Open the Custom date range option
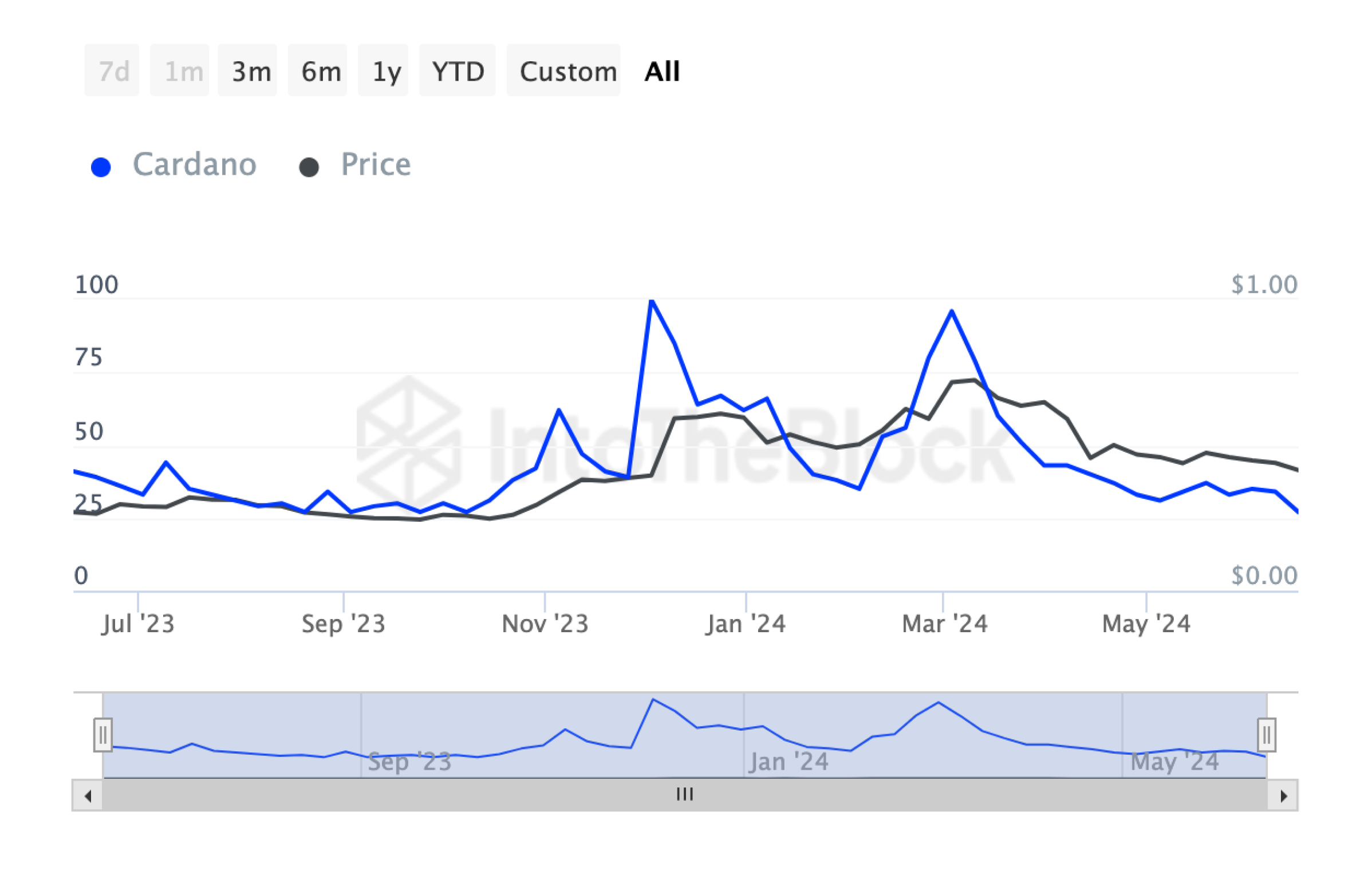The height and width of the screenshot is (875, 1372). 563,70
